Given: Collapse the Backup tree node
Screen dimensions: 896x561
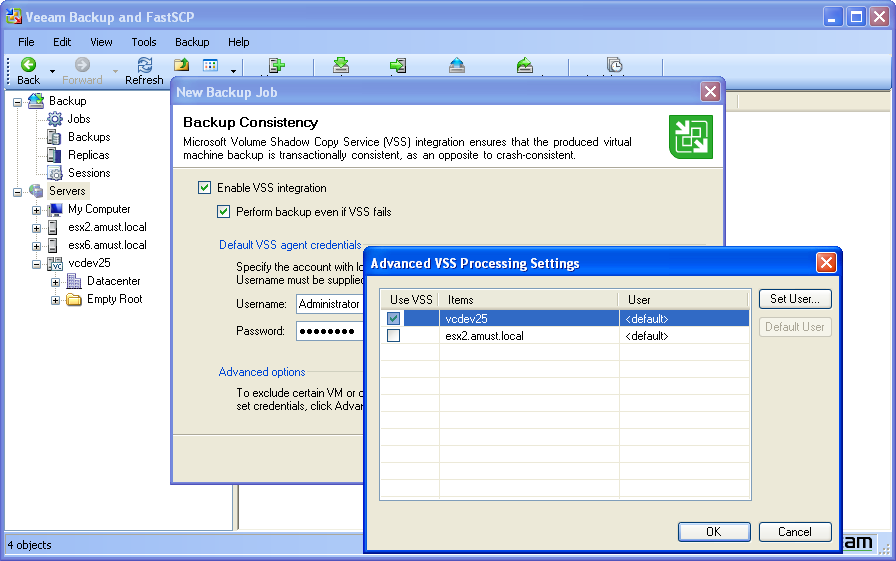Looking at the screenshot, I should pos(18,102).
